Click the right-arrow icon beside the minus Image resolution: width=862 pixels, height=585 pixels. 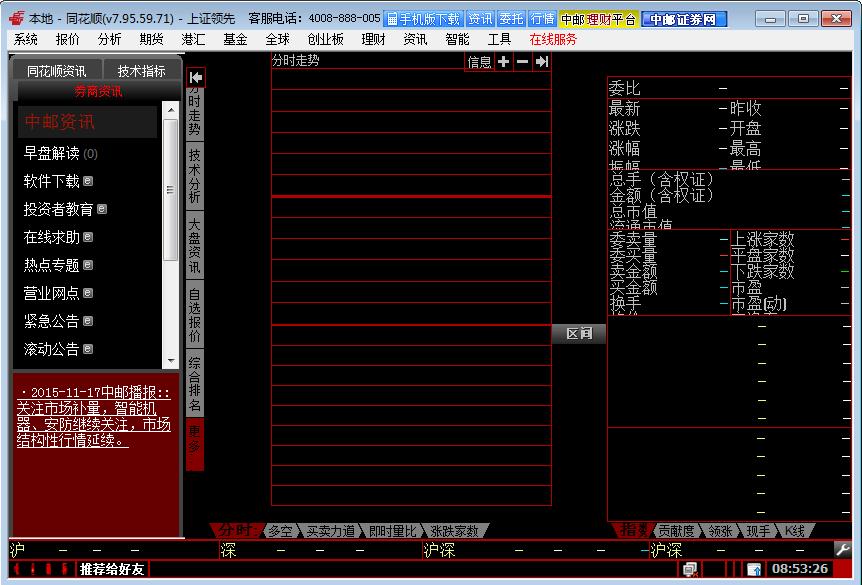pos(541,62)
